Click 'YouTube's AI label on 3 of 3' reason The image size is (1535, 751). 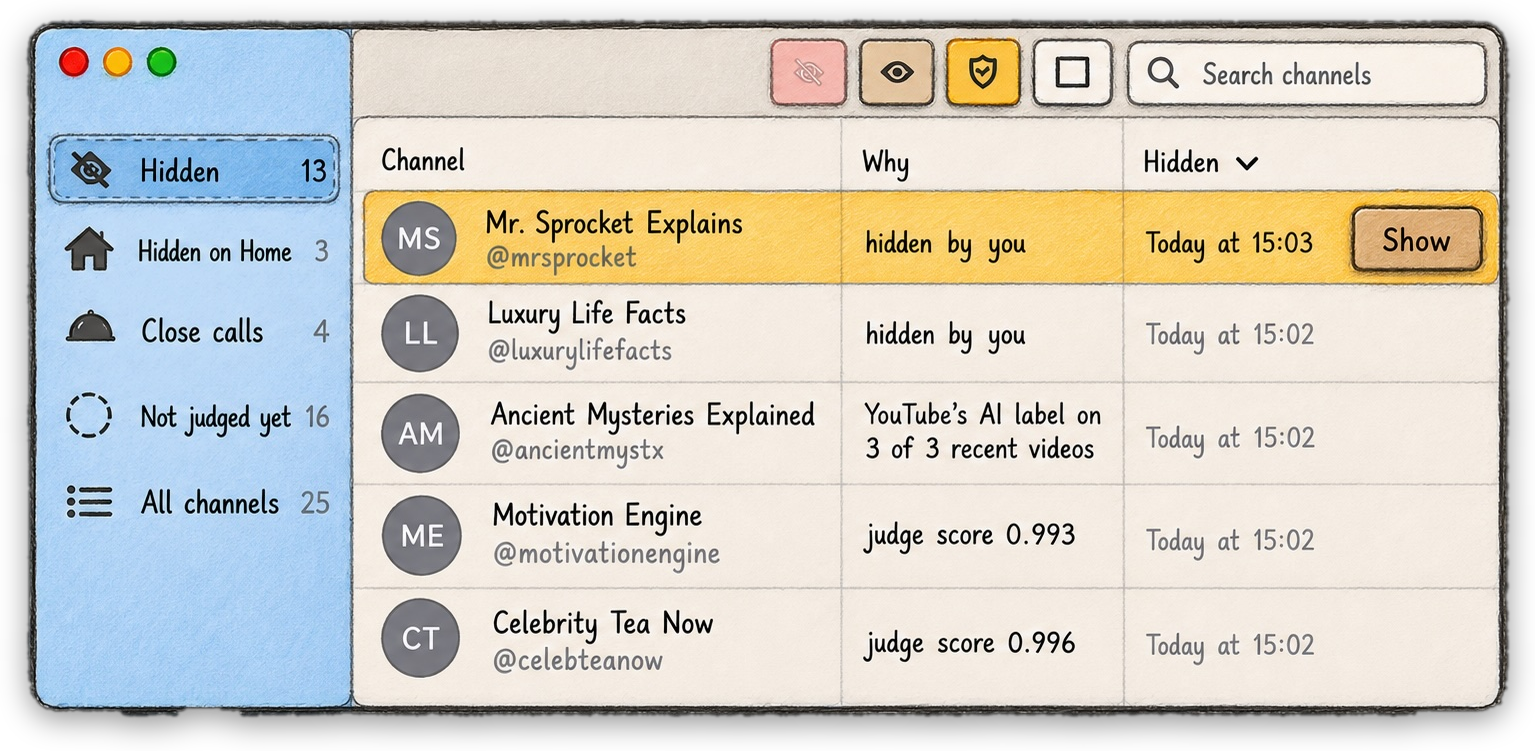(x=982, y=432)
